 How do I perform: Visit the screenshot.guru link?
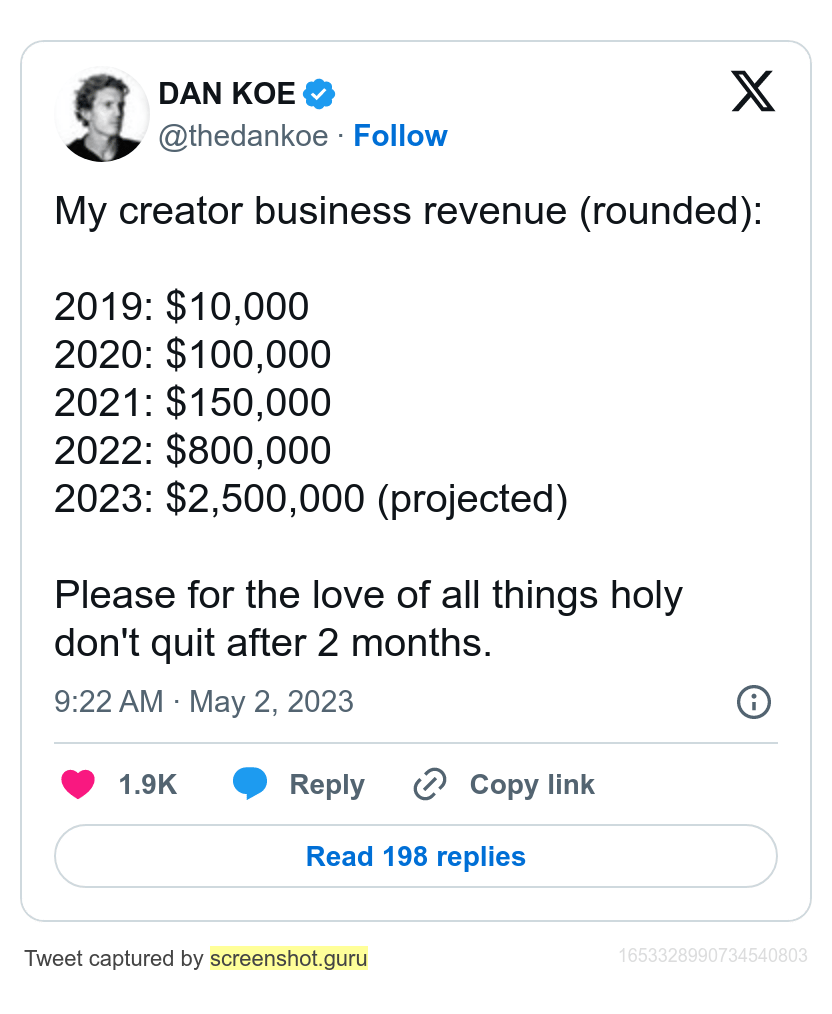click(x=289, y=958)
